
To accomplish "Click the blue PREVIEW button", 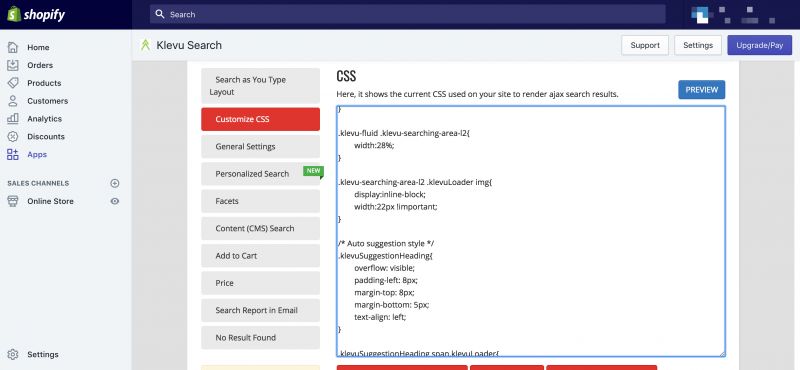I will (701, 90).
